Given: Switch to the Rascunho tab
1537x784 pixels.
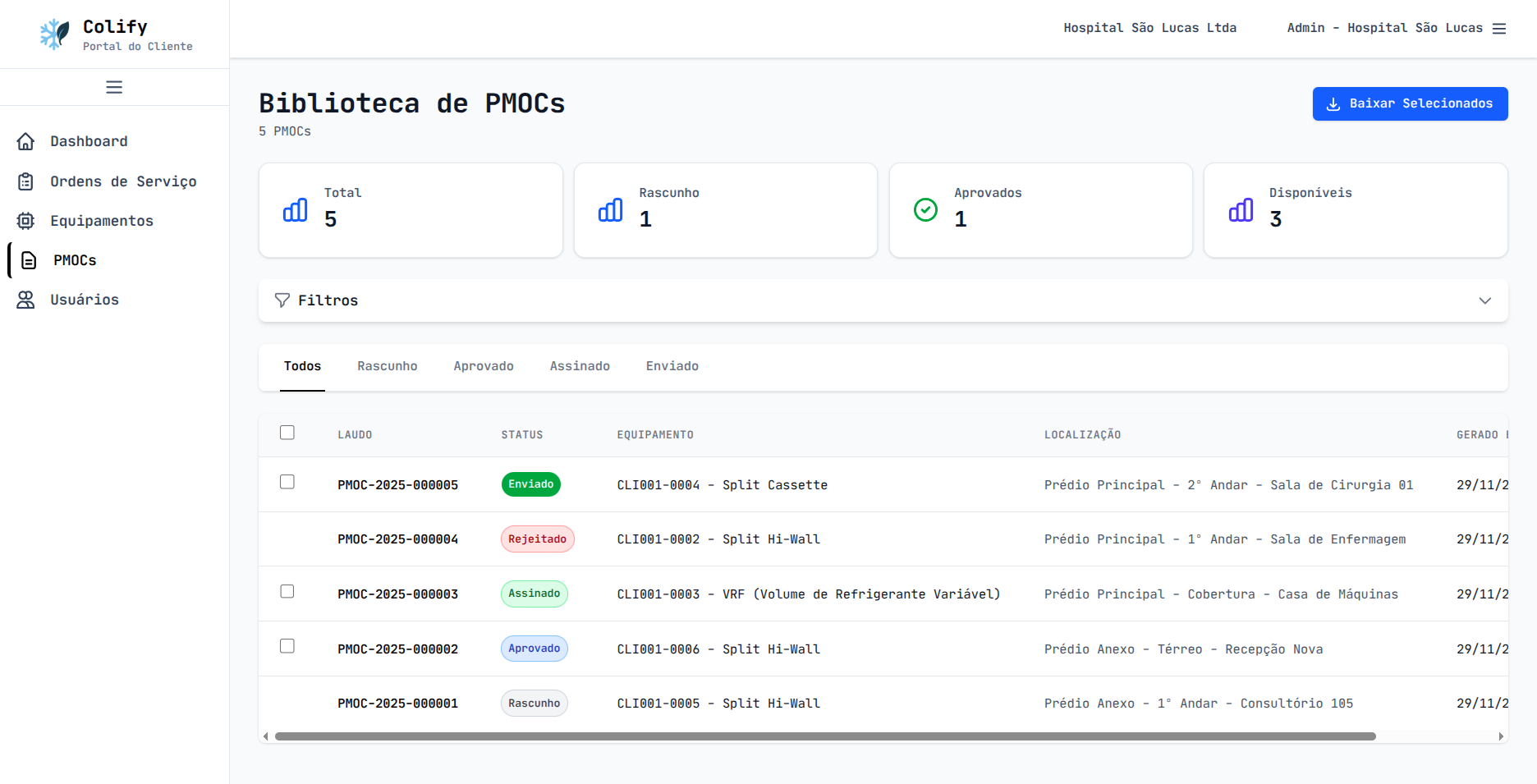Looking at the screenshot, I should point(387,365).
